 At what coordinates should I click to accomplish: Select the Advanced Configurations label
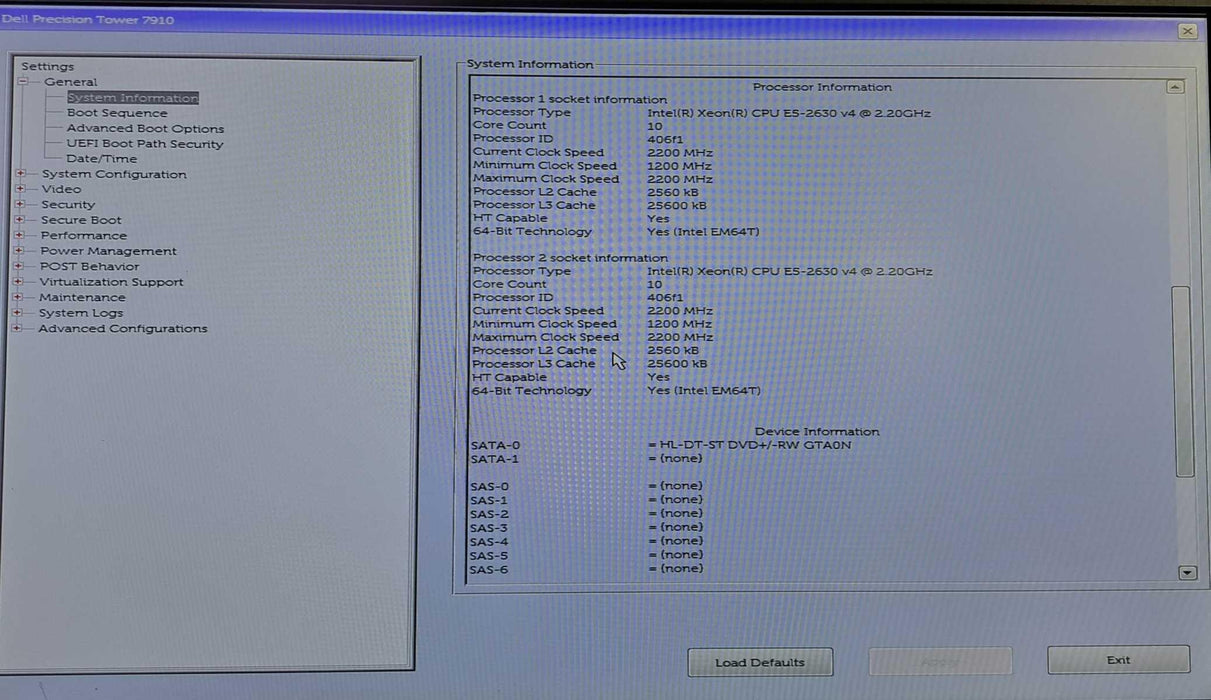click(123, 328)
